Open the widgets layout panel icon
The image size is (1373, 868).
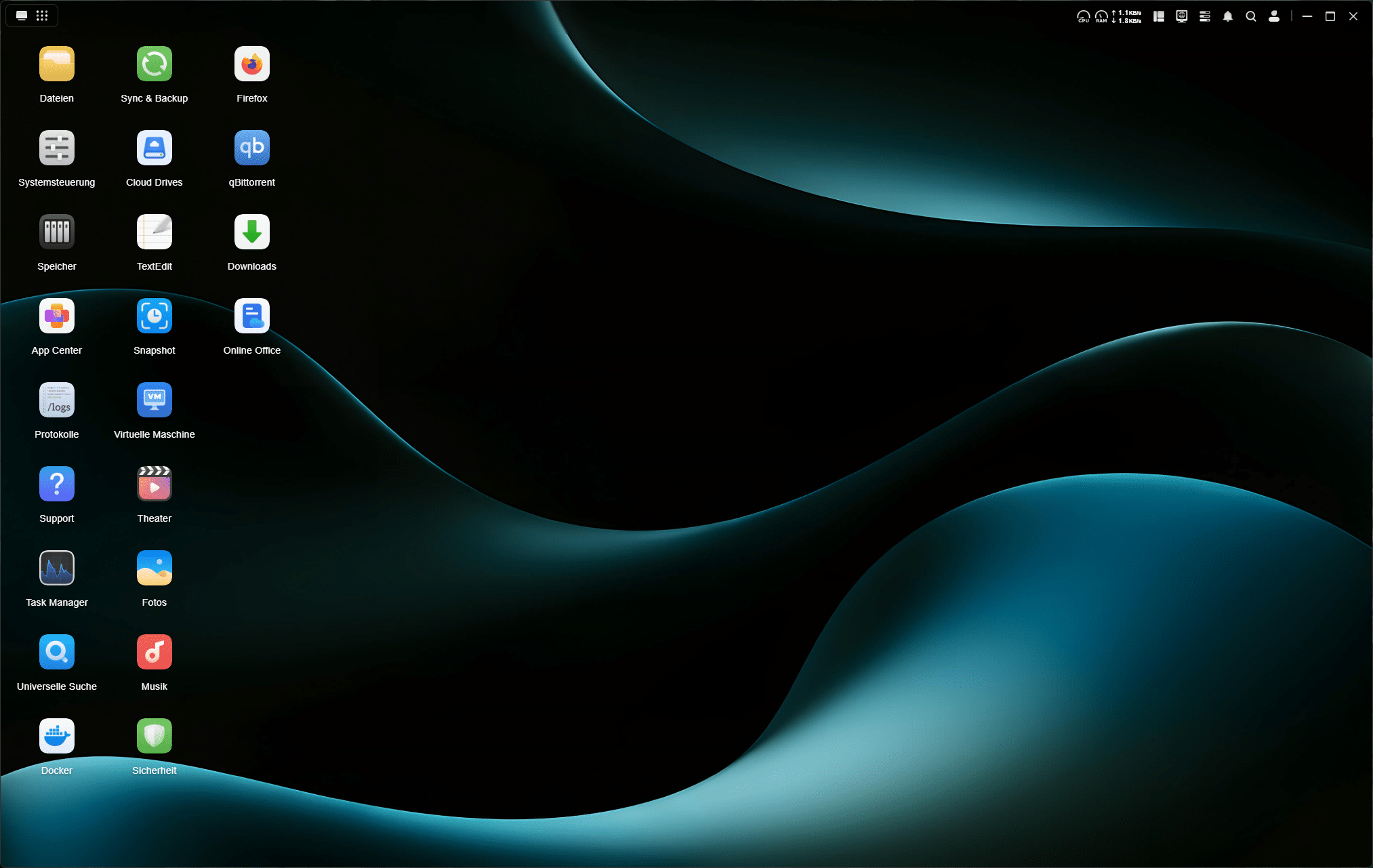click(1159, 16)
